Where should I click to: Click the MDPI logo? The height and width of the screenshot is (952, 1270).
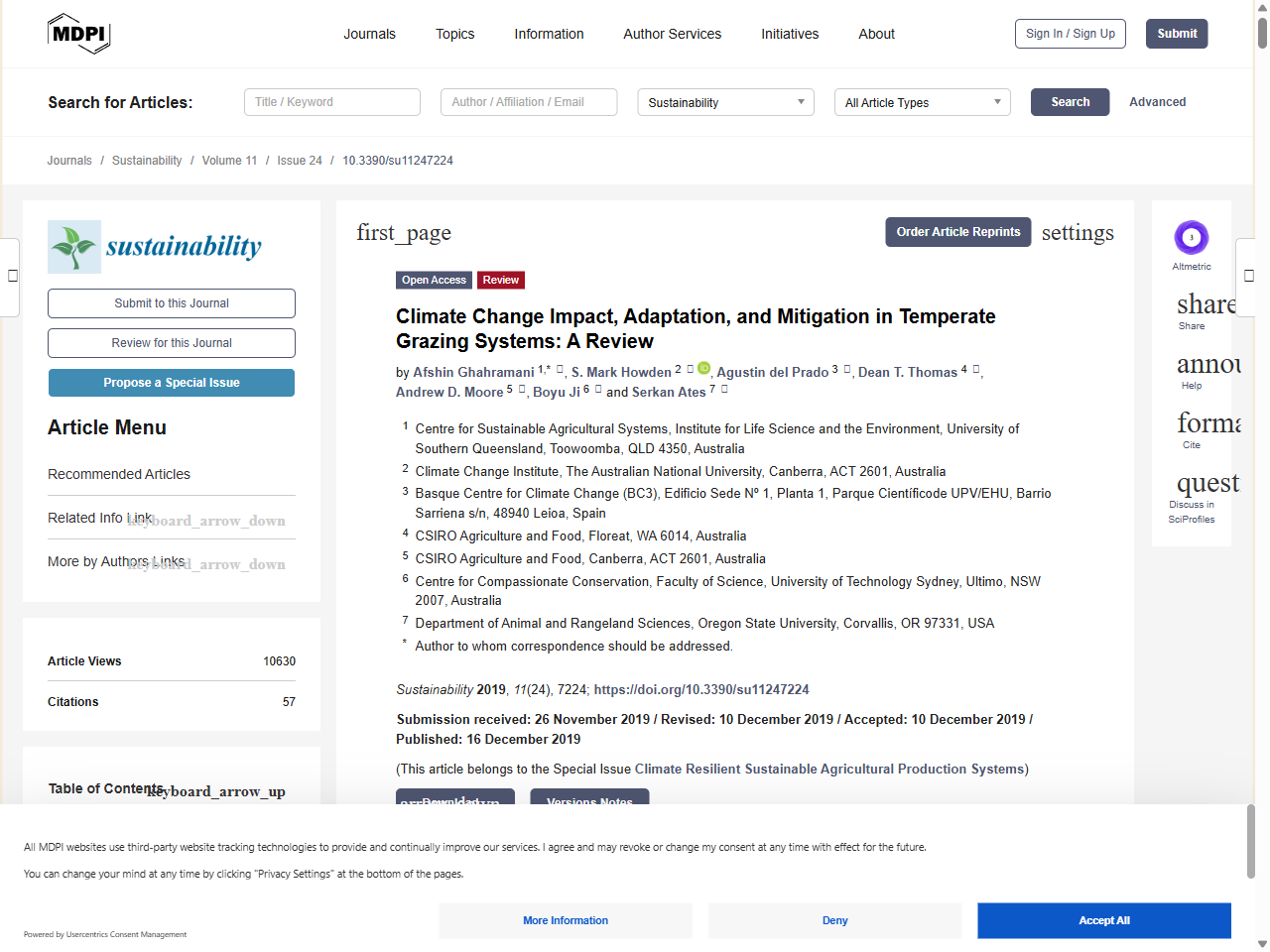coord(78,34)
